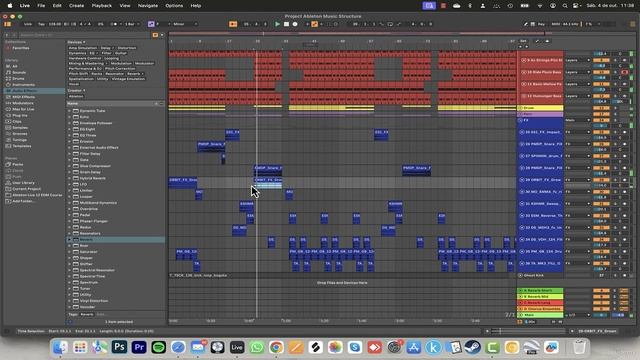Viewport: 640px width, 360px height.
Task: Arm the Arrangement Record button
Action: (x=295, y=24)
